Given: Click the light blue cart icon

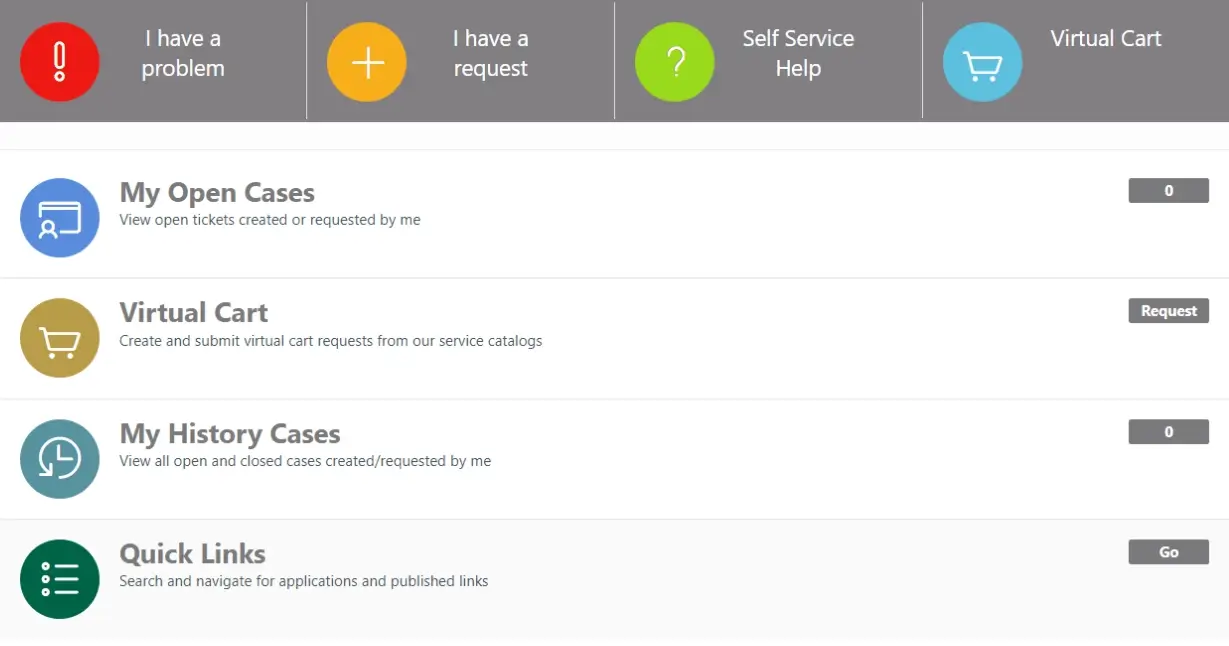Looking at the screenshot, I should (x=982, y=62).
